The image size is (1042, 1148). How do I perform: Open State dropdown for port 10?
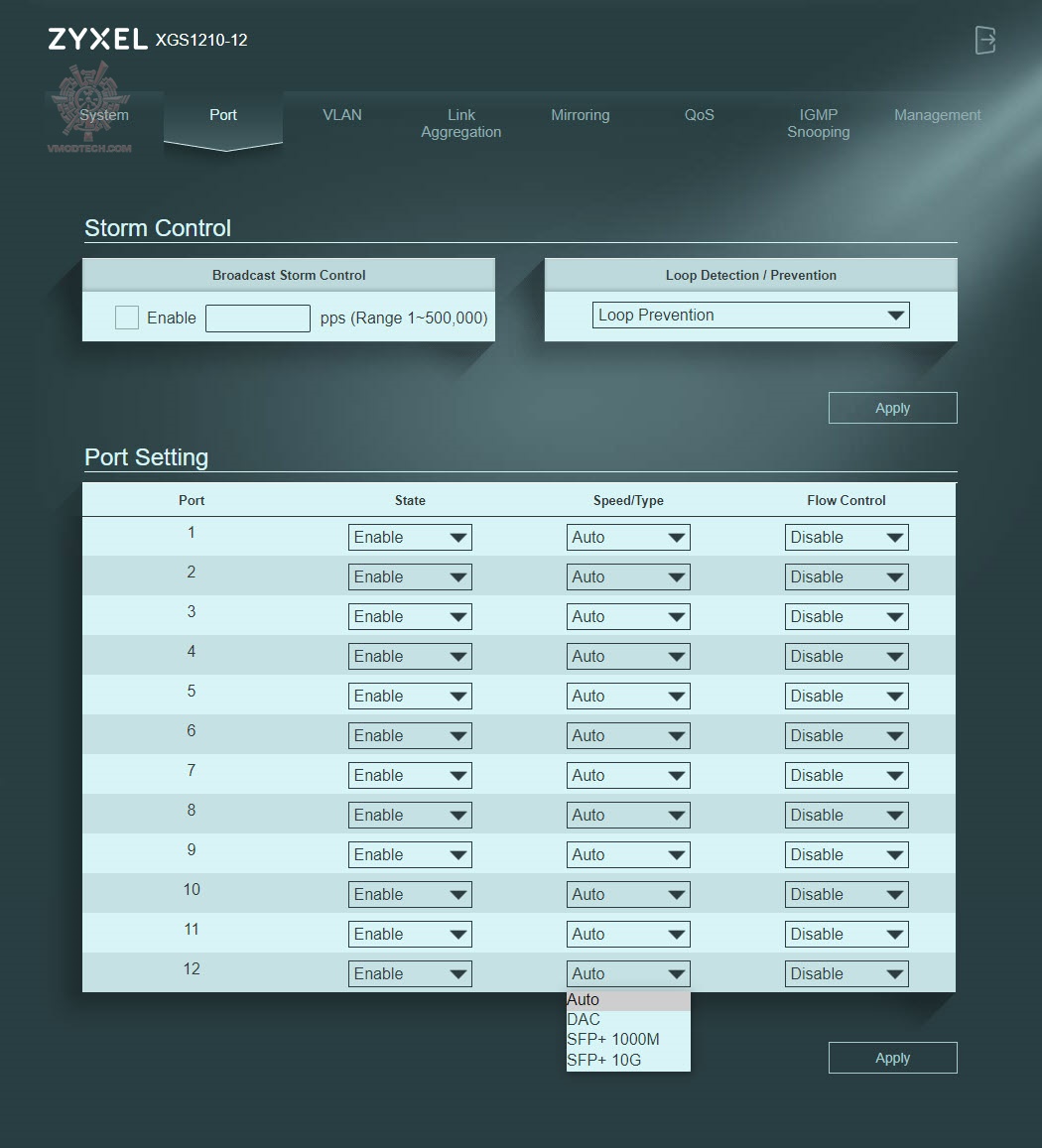(410, 895)
